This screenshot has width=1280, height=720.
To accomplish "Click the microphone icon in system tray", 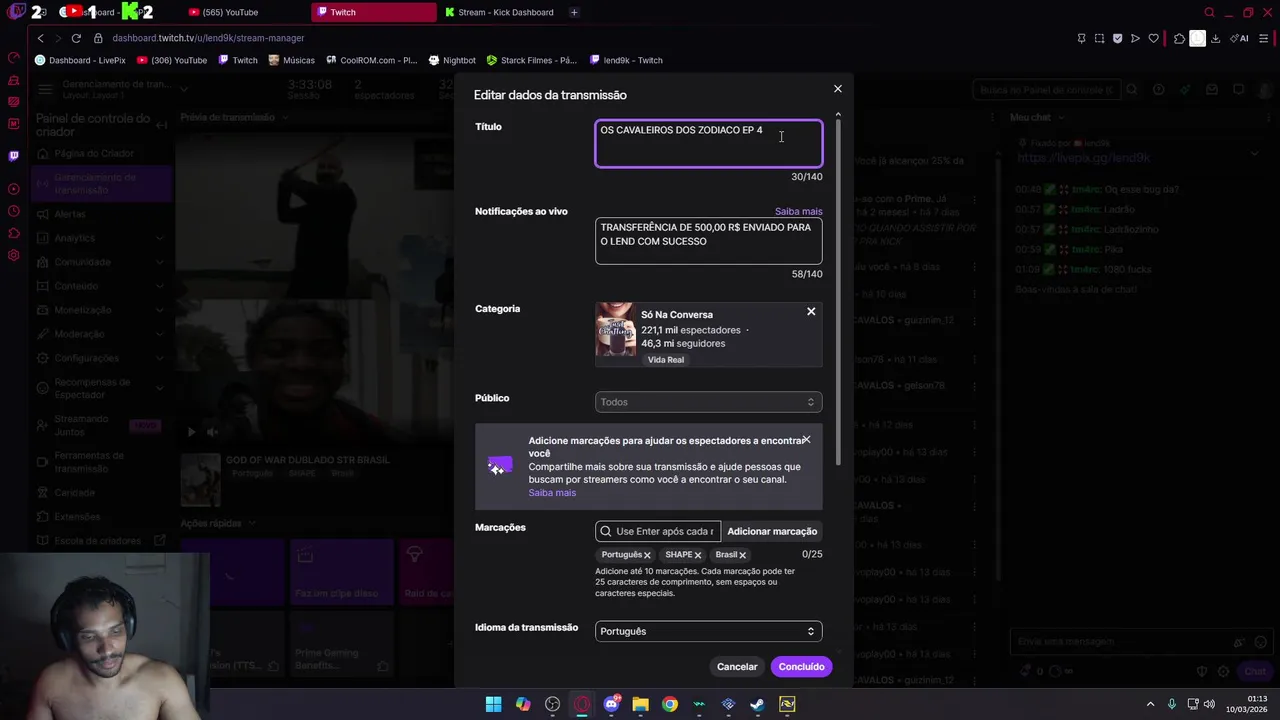I will click(x=1172, y=704).
